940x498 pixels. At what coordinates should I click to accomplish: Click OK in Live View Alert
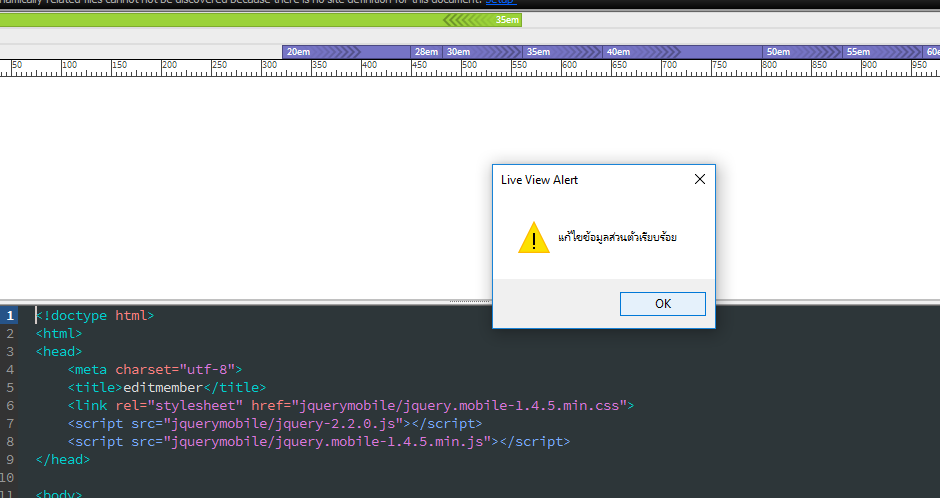662,304
